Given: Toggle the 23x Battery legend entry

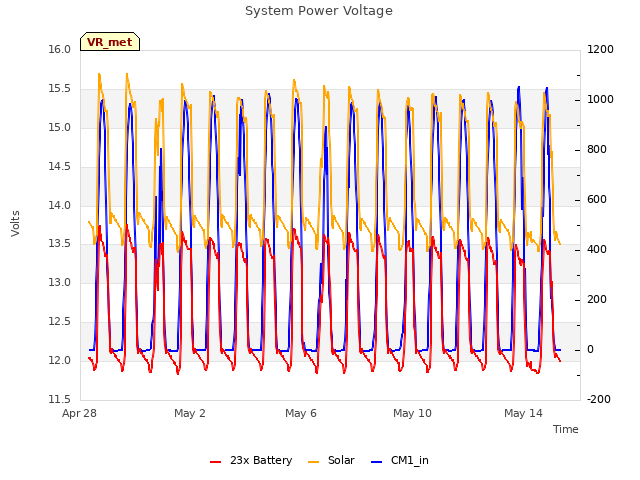Looking at the screenshot, I should [251, 460].
